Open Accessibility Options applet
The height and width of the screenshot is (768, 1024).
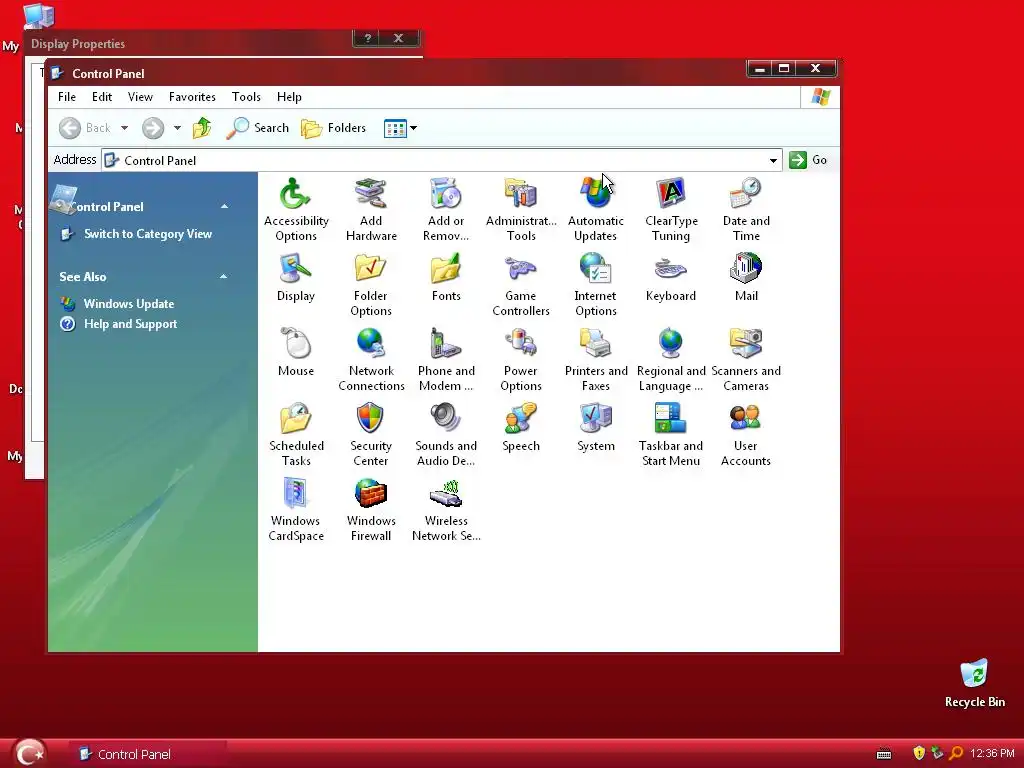(x=296, y=210)
